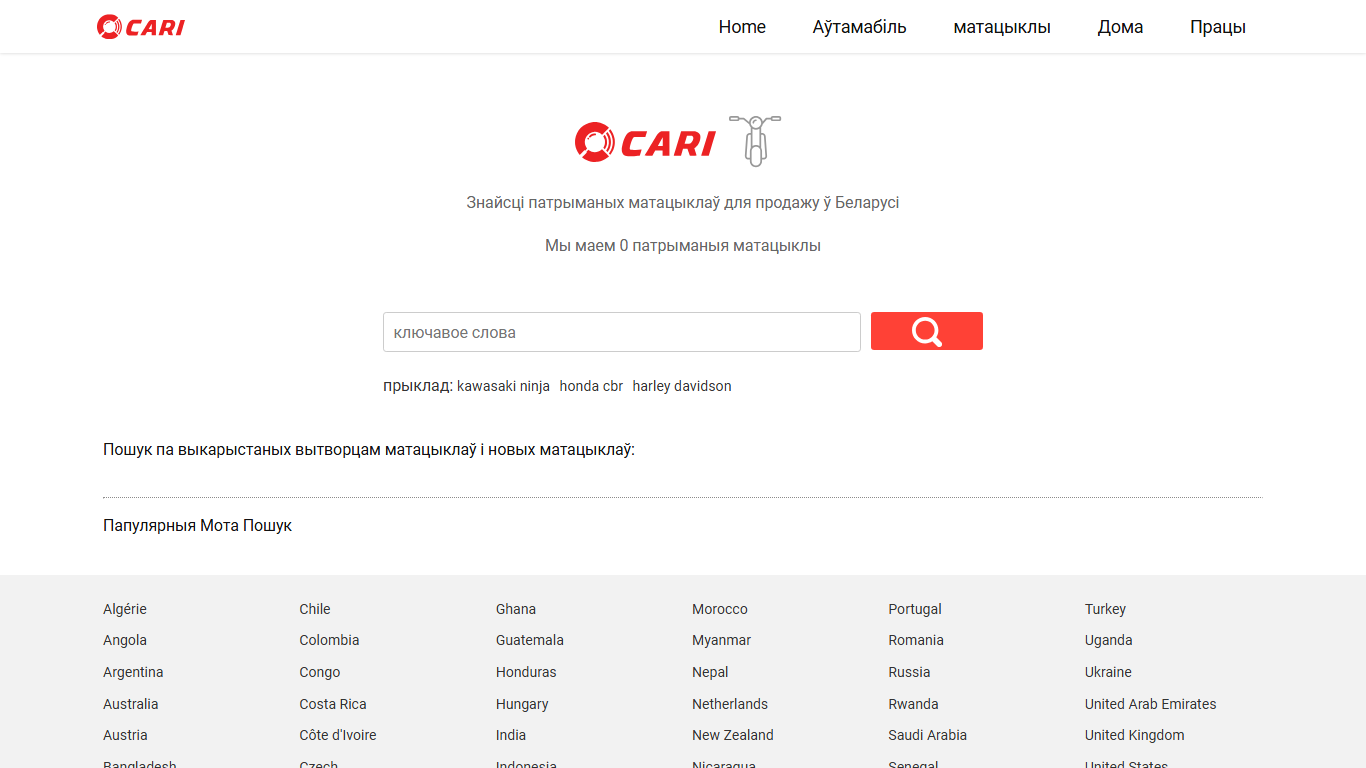Screen dimensions: 1366x768
Task: Open the Portugal country link
Action: (915, 609)
